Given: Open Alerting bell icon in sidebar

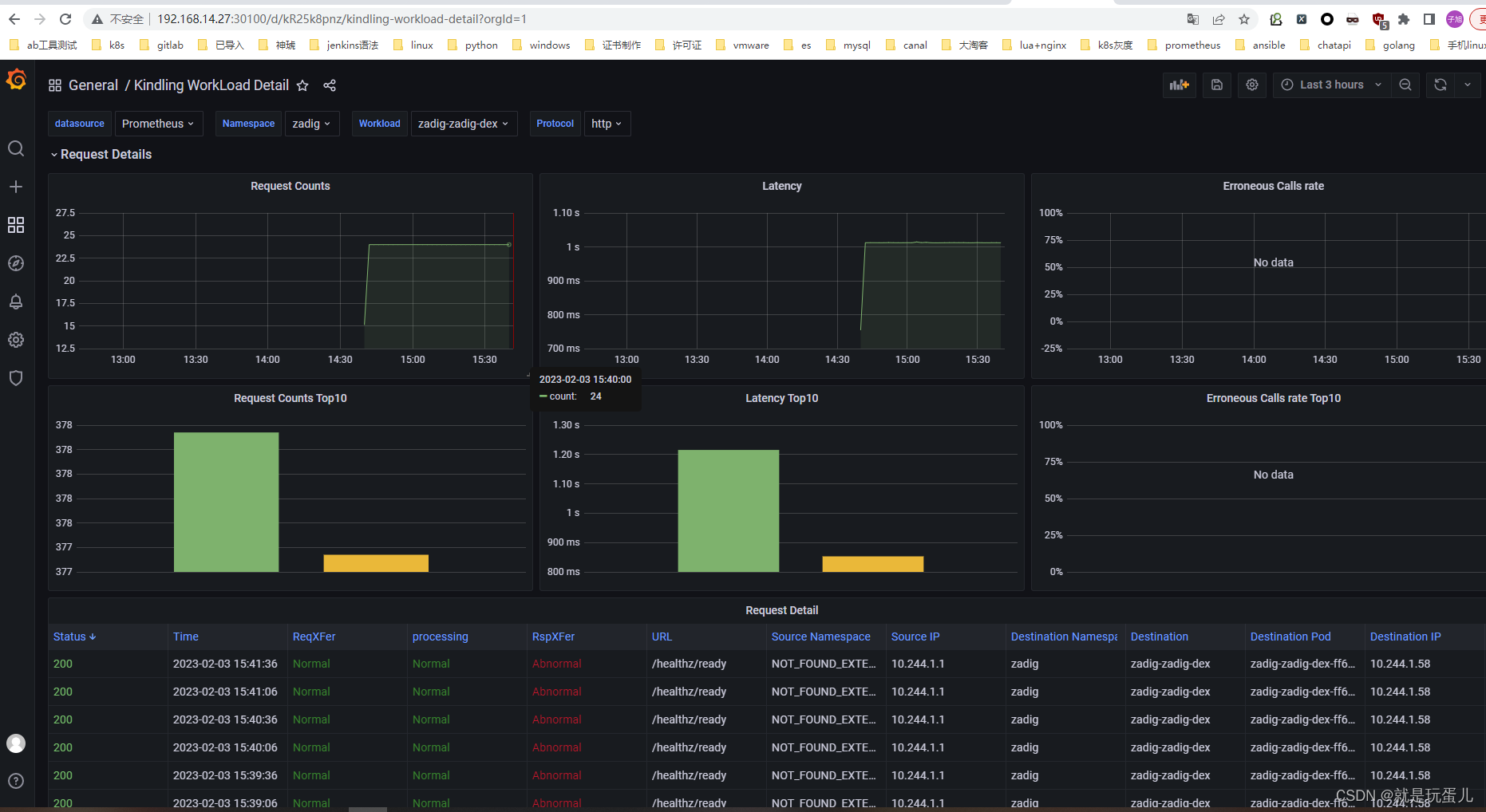Looking at the screenshot, I should click(16, 302).
